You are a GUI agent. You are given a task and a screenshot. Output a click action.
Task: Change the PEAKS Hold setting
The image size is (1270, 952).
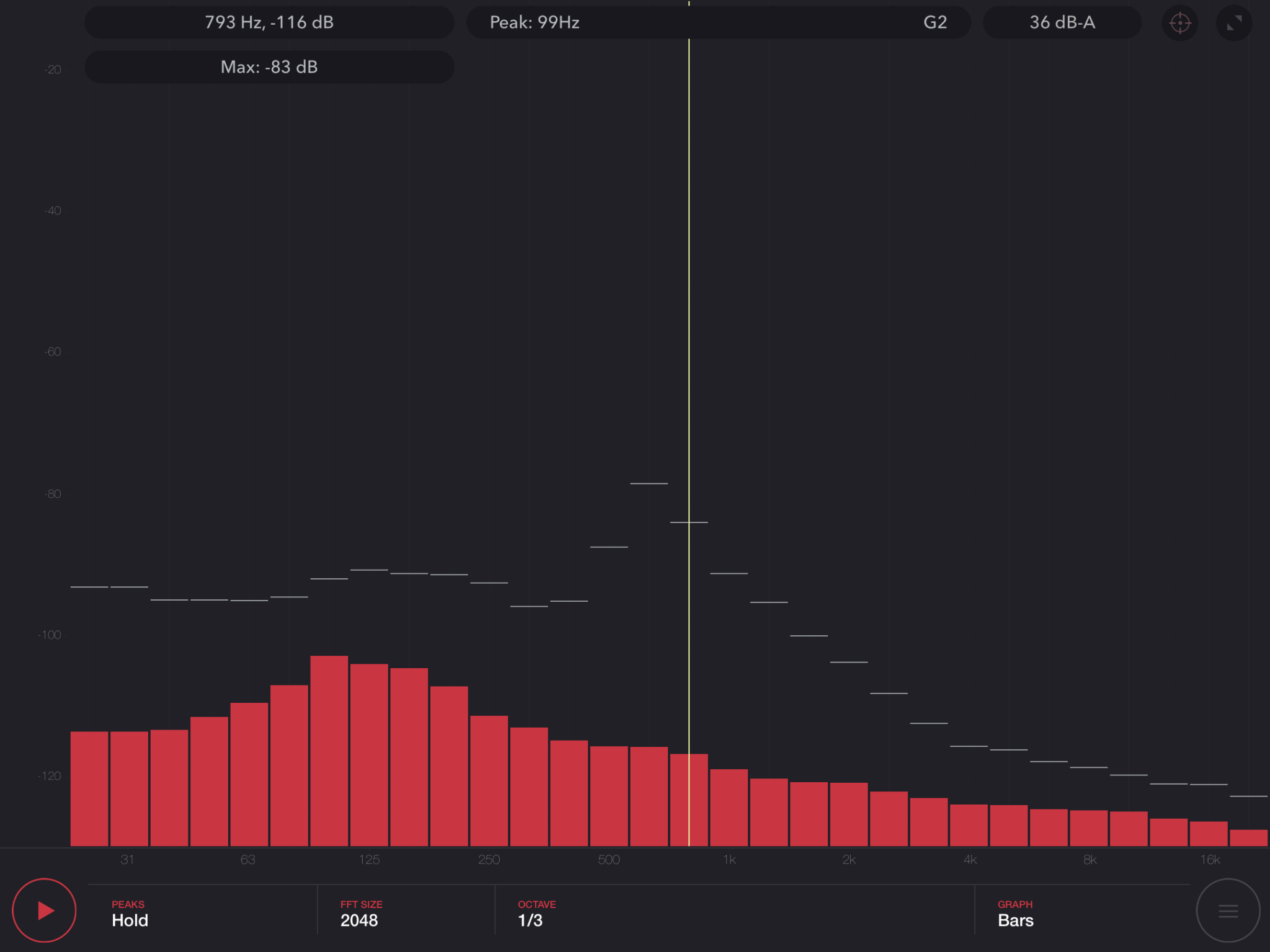[130, 914]
